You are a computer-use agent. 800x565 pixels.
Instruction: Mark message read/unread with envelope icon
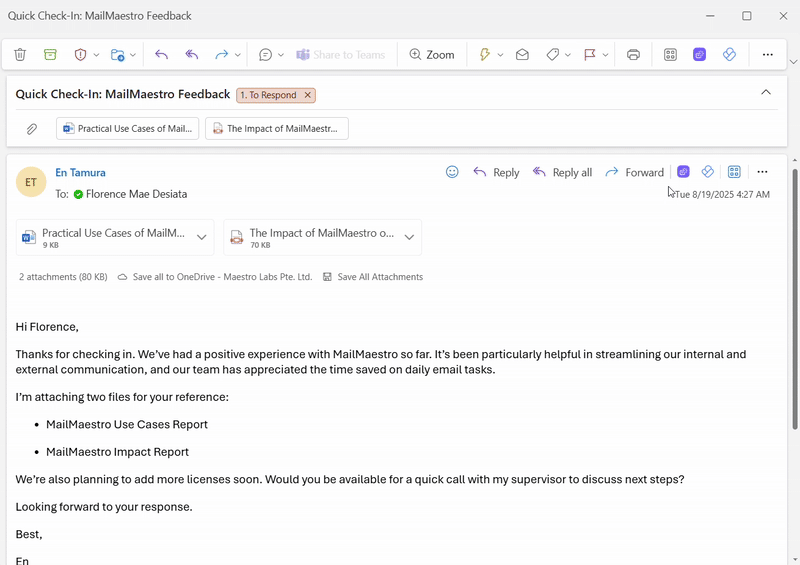click(522, 55)
